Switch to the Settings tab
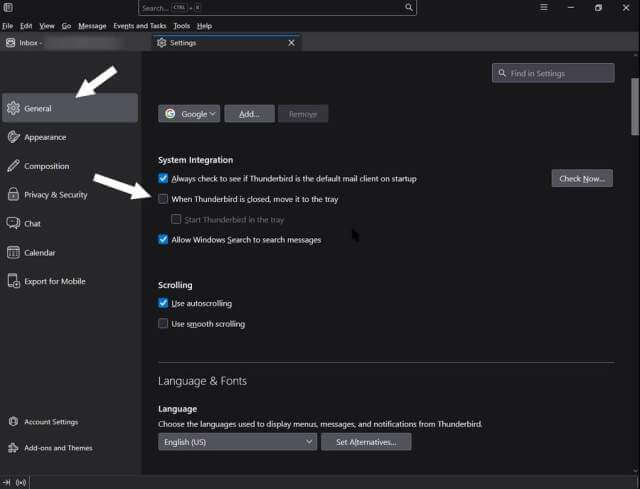The height and width of the screenshot is (489, 640). 227,42
